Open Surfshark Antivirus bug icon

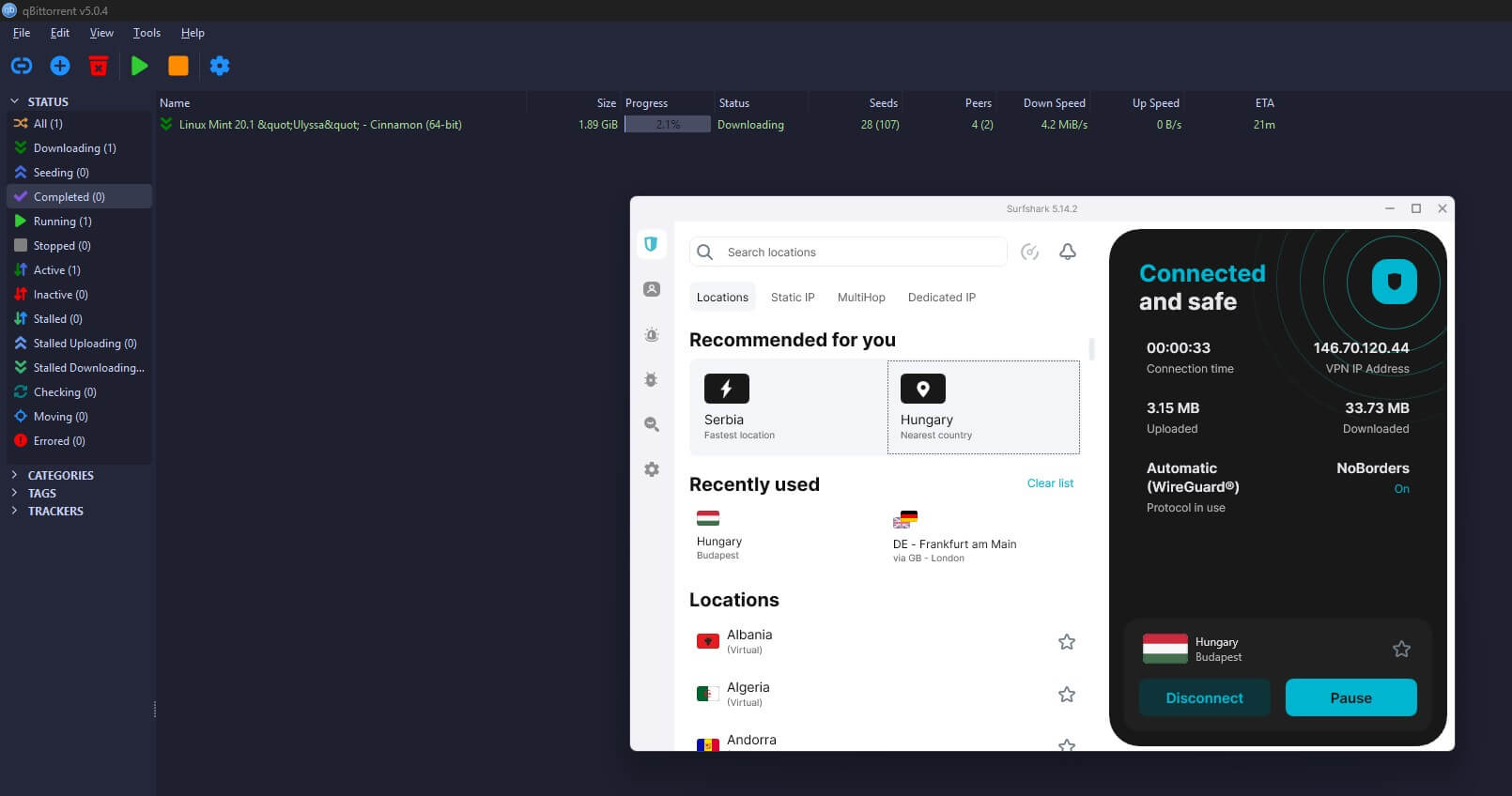coord(652,379)
